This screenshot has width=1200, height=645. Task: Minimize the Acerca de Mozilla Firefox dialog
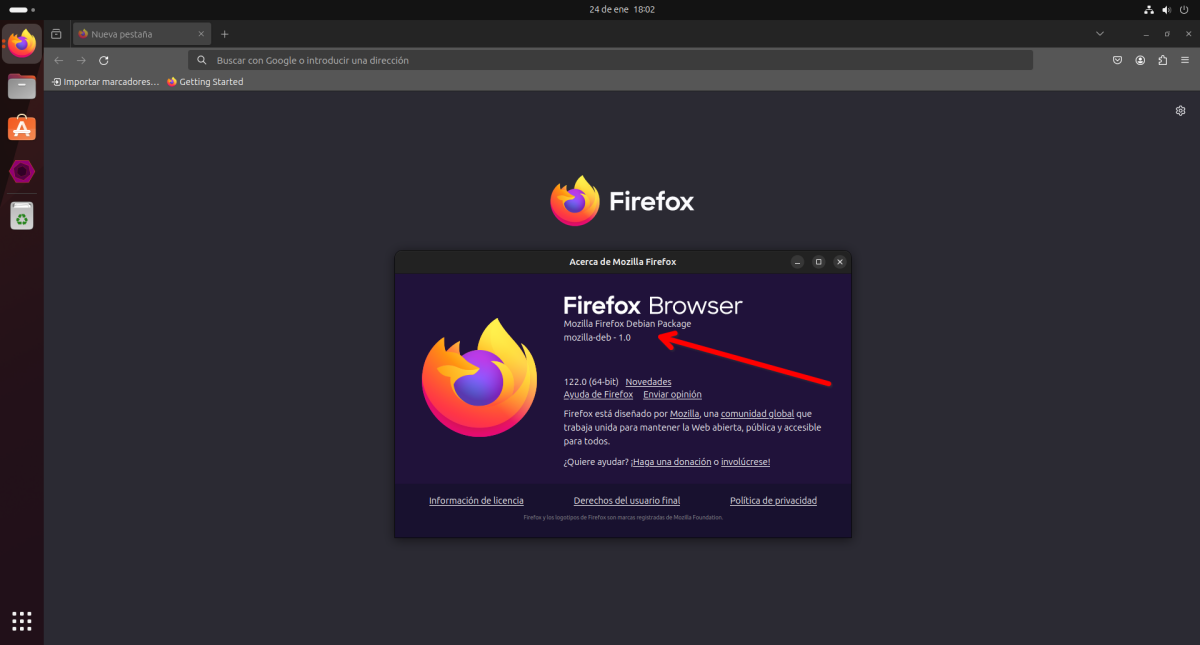pos(797,262)
